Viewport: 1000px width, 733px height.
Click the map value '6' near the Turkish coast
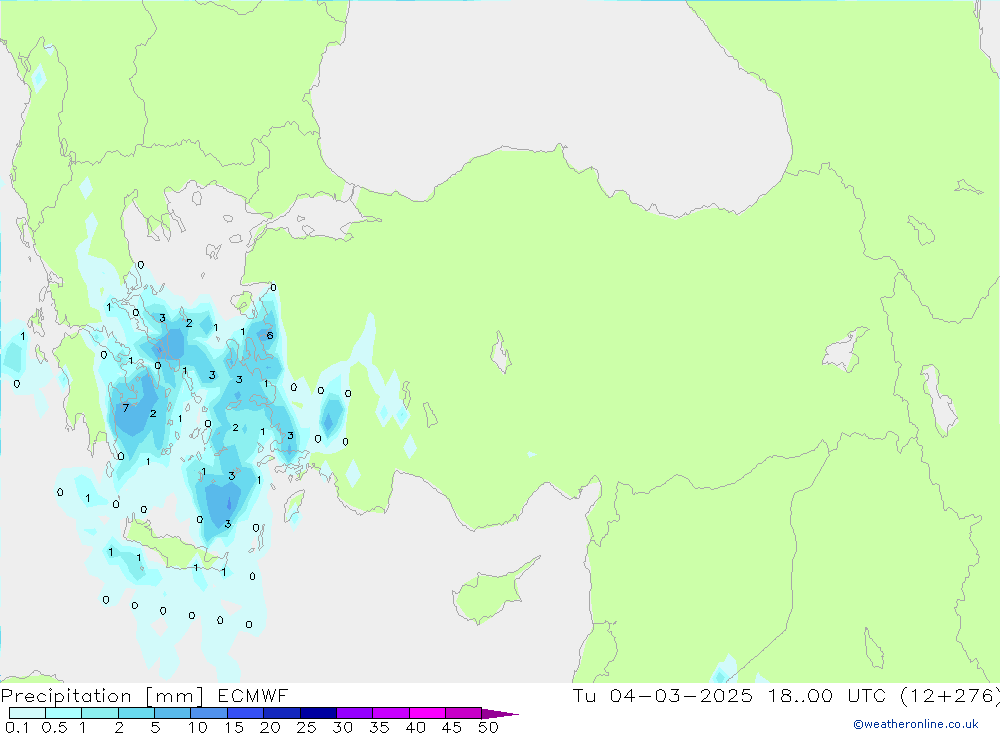point(270,336)
